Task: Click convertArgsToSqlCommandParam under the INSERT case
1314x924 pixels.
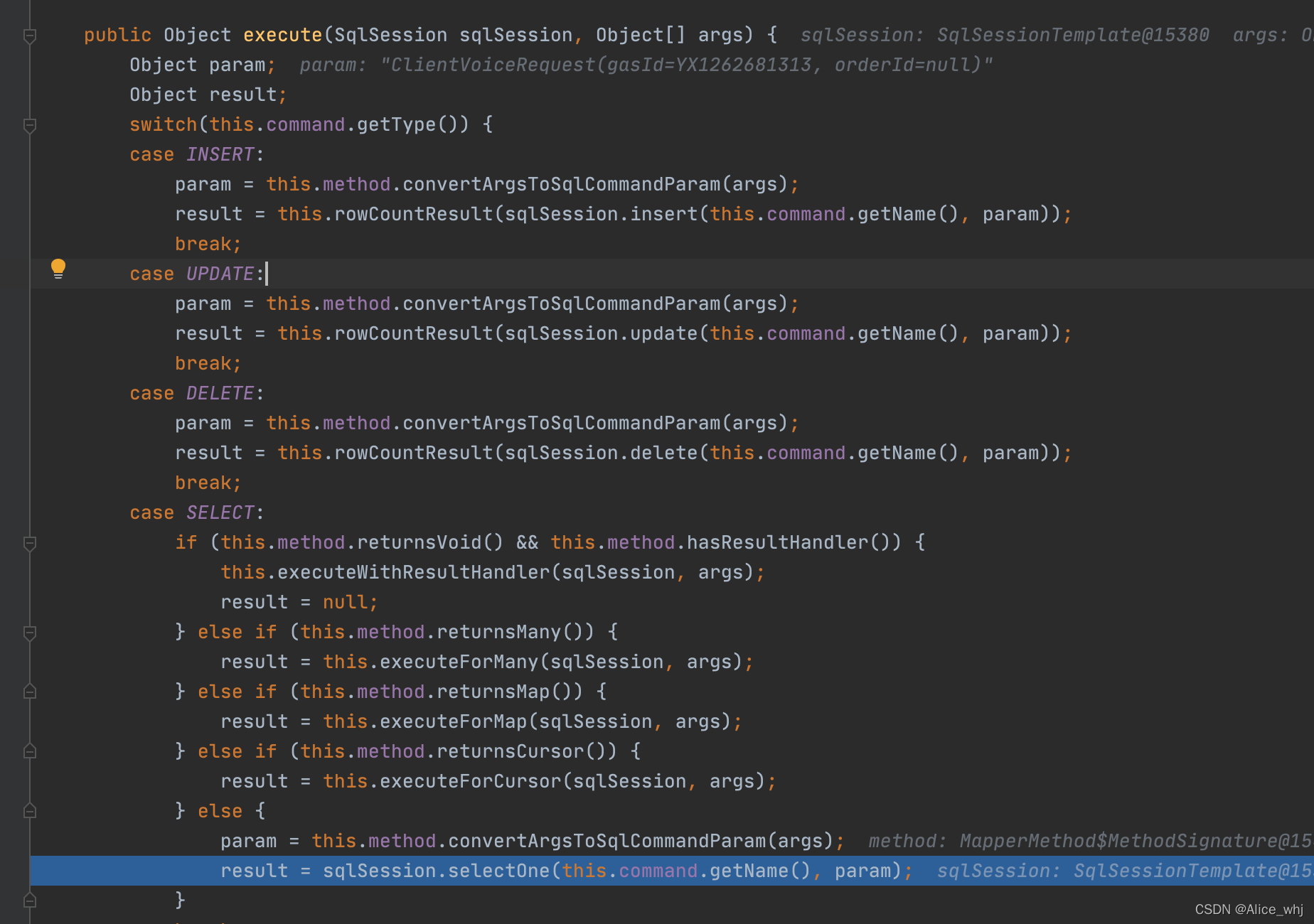Action: pyautogui.click(x=562, y=184)
